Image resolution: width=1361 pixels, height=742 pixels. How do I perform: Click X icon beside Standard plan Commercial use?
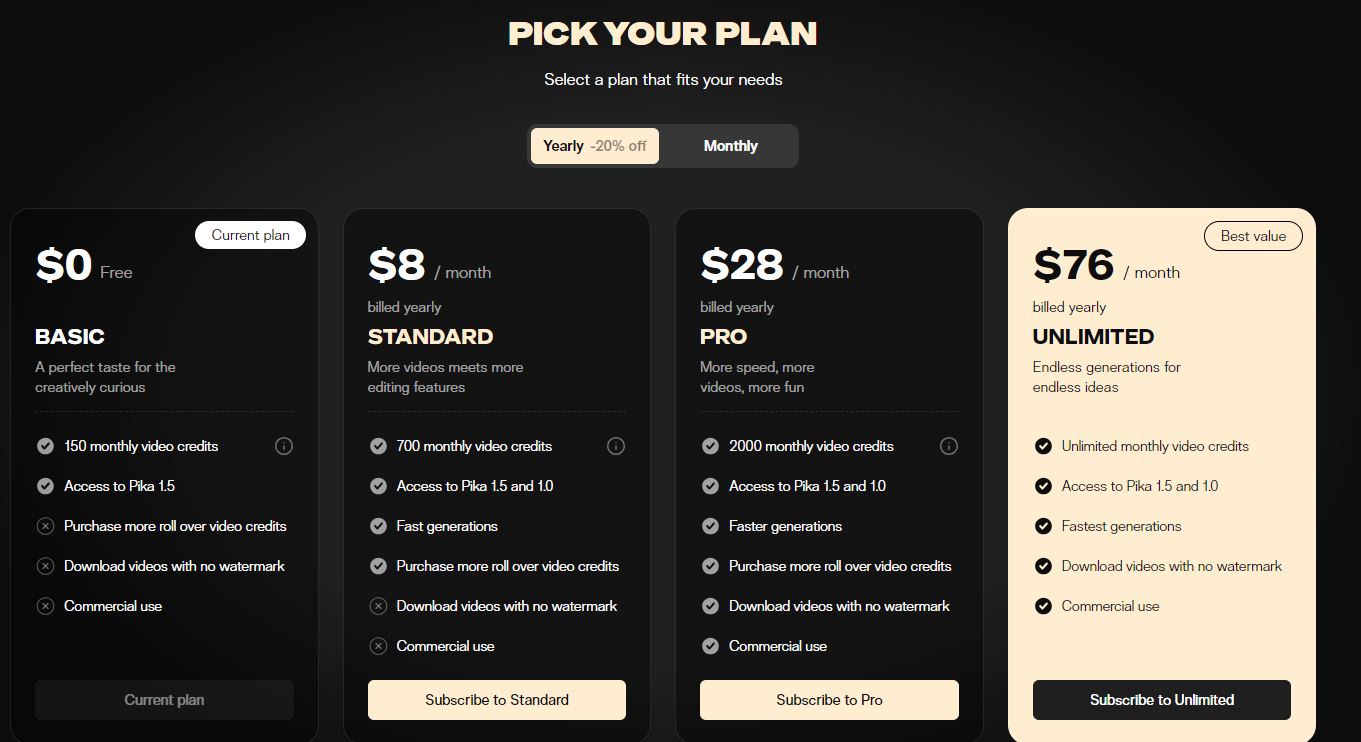378,646
